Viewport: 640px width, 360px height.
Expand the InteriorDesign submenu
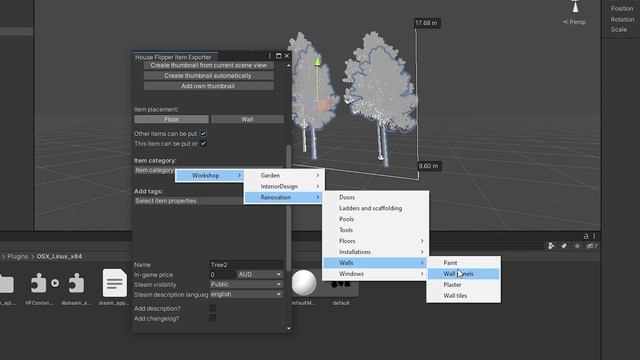click(284, 187)
